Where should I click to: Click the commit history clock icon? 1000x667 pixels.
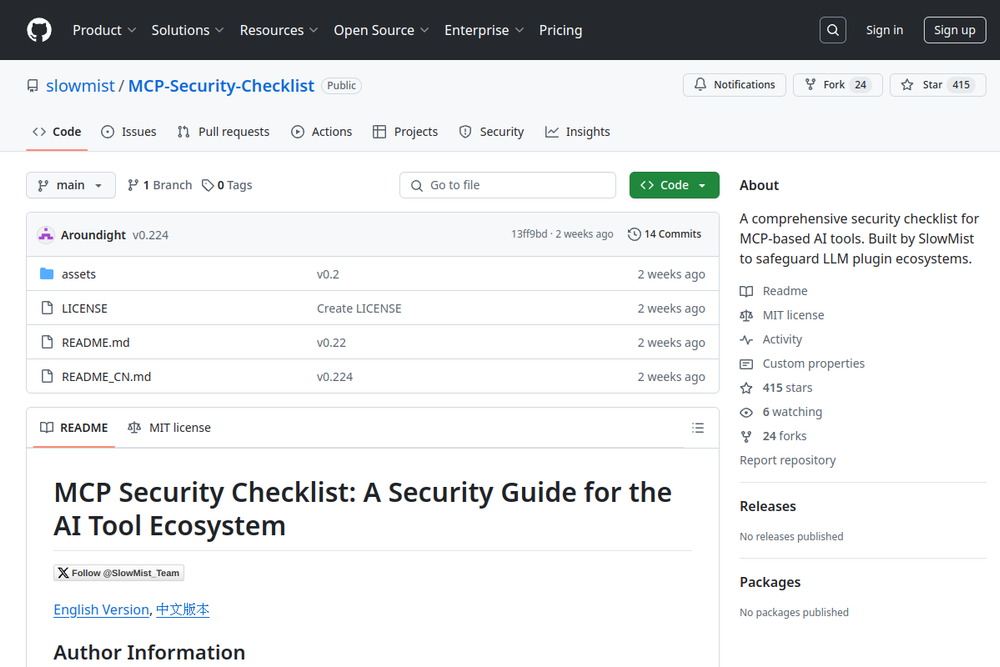pyautogui.click(x=634, y=234)
